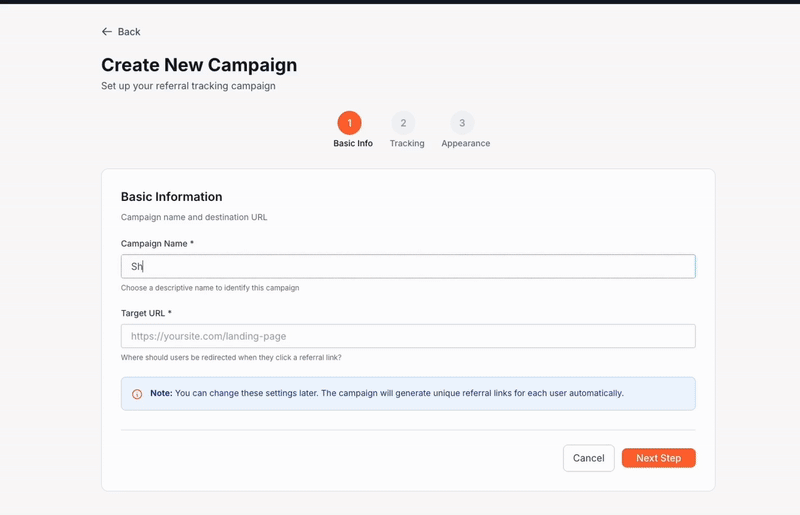
Task: Click the Target URL field label
Action: point(146,313)
